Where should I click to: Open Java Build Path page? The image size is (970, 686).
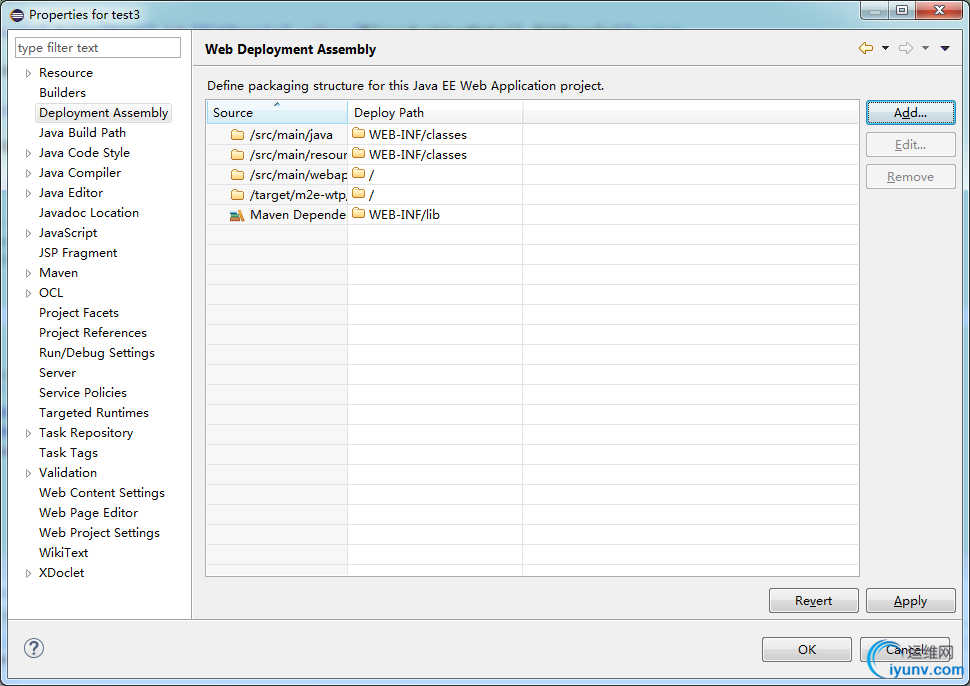coord(82,132)
